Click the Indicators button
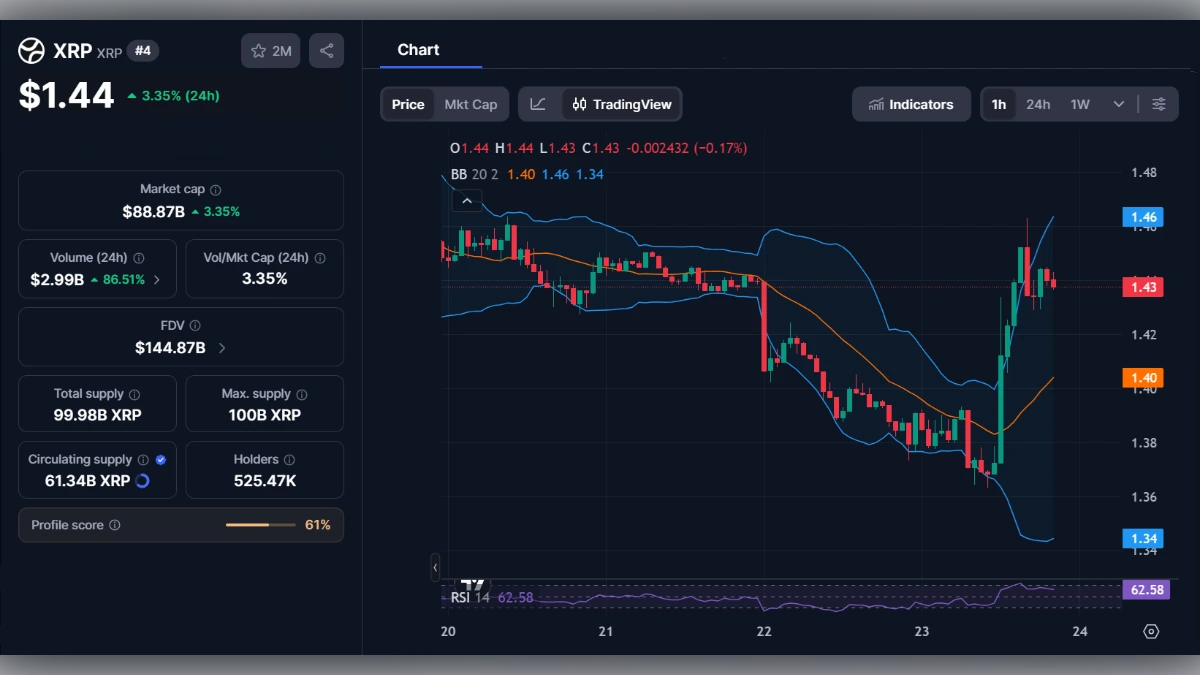Screen dimensions: 1200x675 [x=911, y=103]
